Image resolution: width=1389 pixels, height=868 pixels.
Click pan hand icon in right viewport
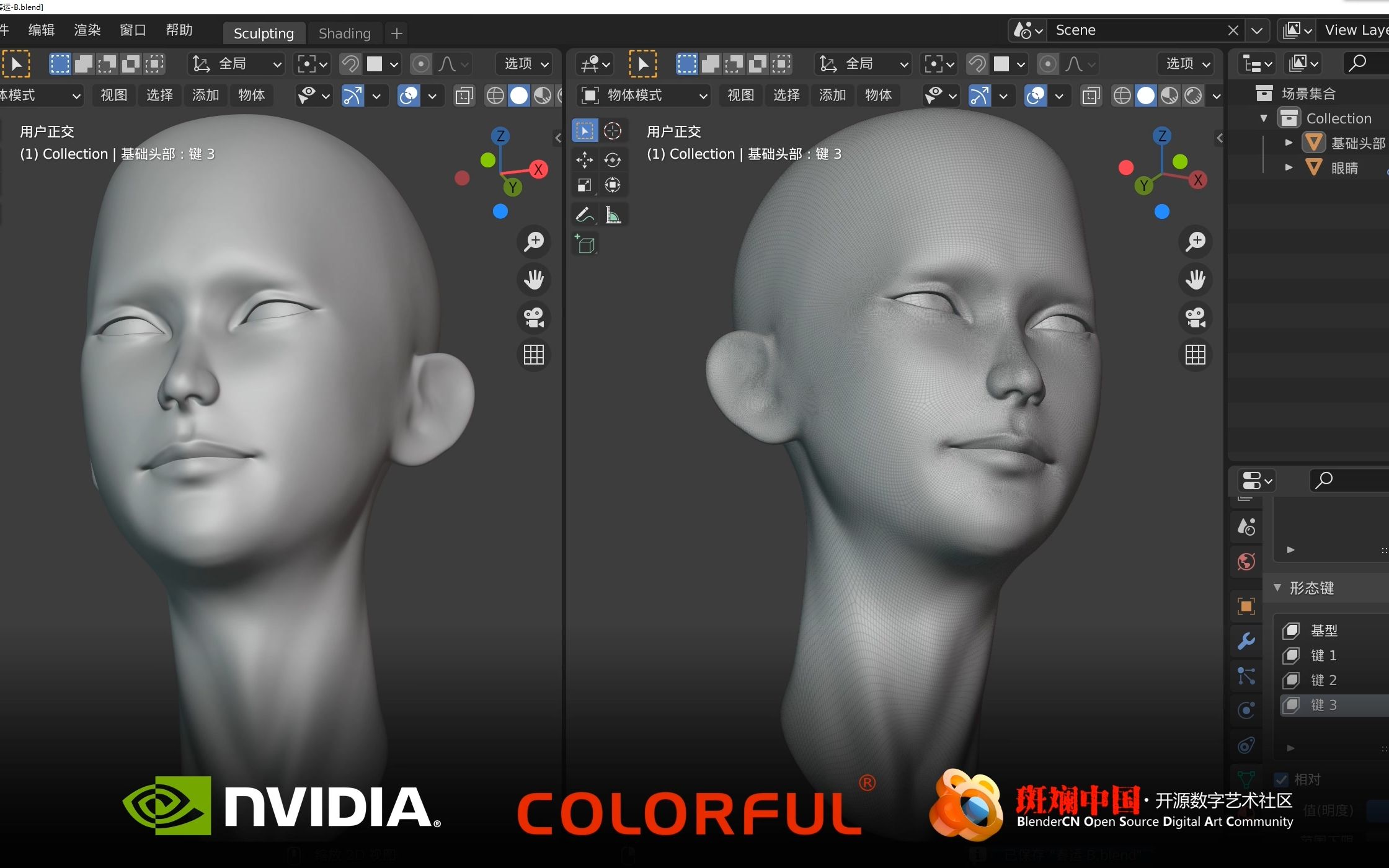point(1196,280)
